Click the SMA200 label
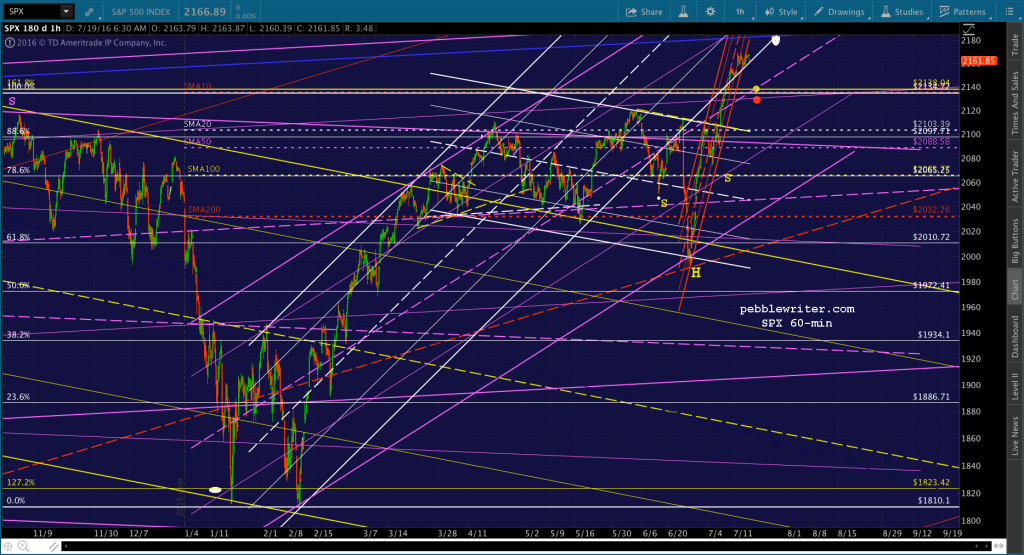 click(x=204, y=210)
